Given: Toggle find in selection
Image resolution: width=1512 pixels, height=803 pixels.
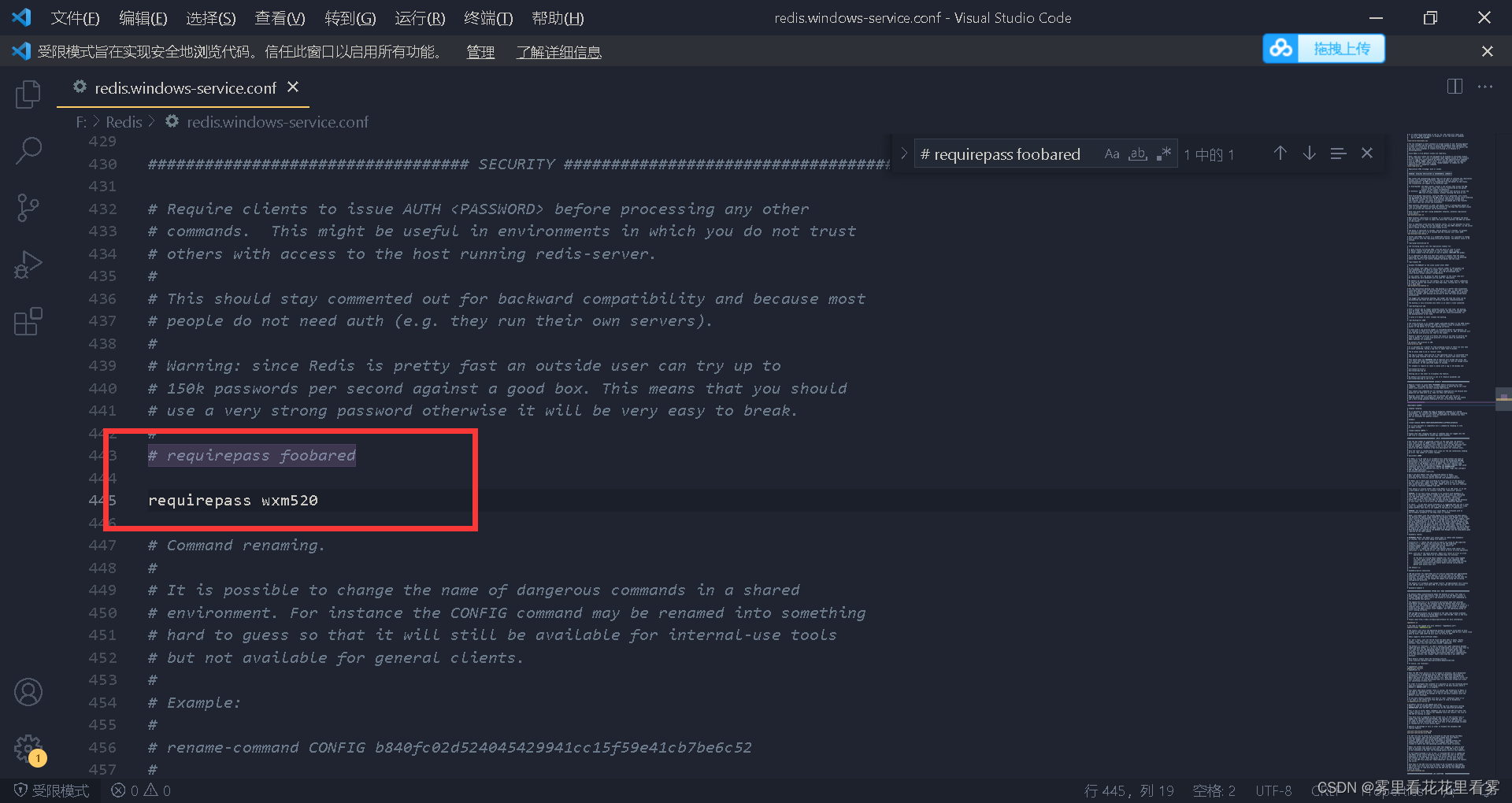Looking at the screenshot, I should click(1338, 153).
